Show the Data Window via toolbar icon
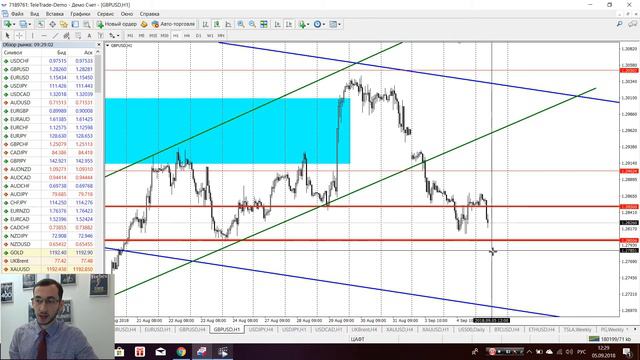 pyautogui.click(x=53, y=24)
